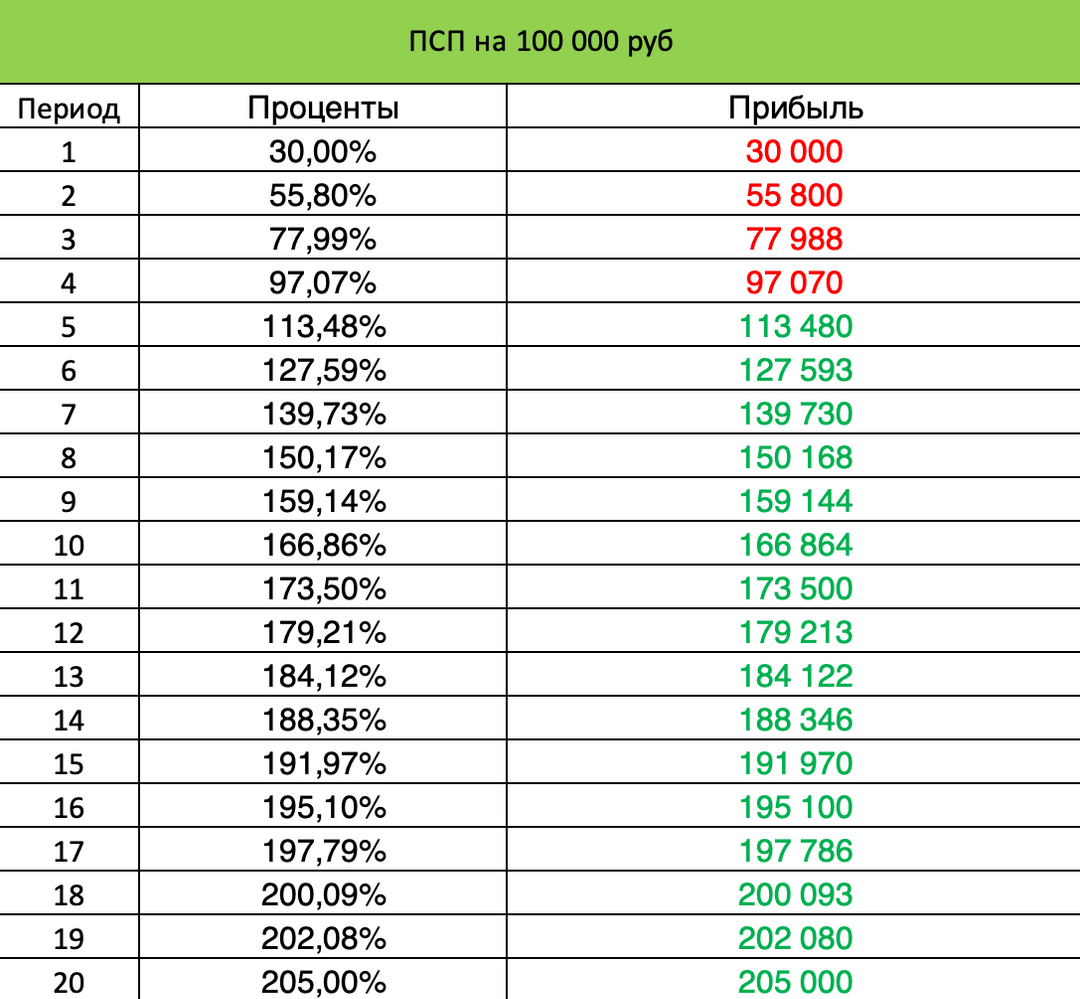Select the red profit cell 55 800
This screenshot has width=1080, height=999.
point(795,195)
